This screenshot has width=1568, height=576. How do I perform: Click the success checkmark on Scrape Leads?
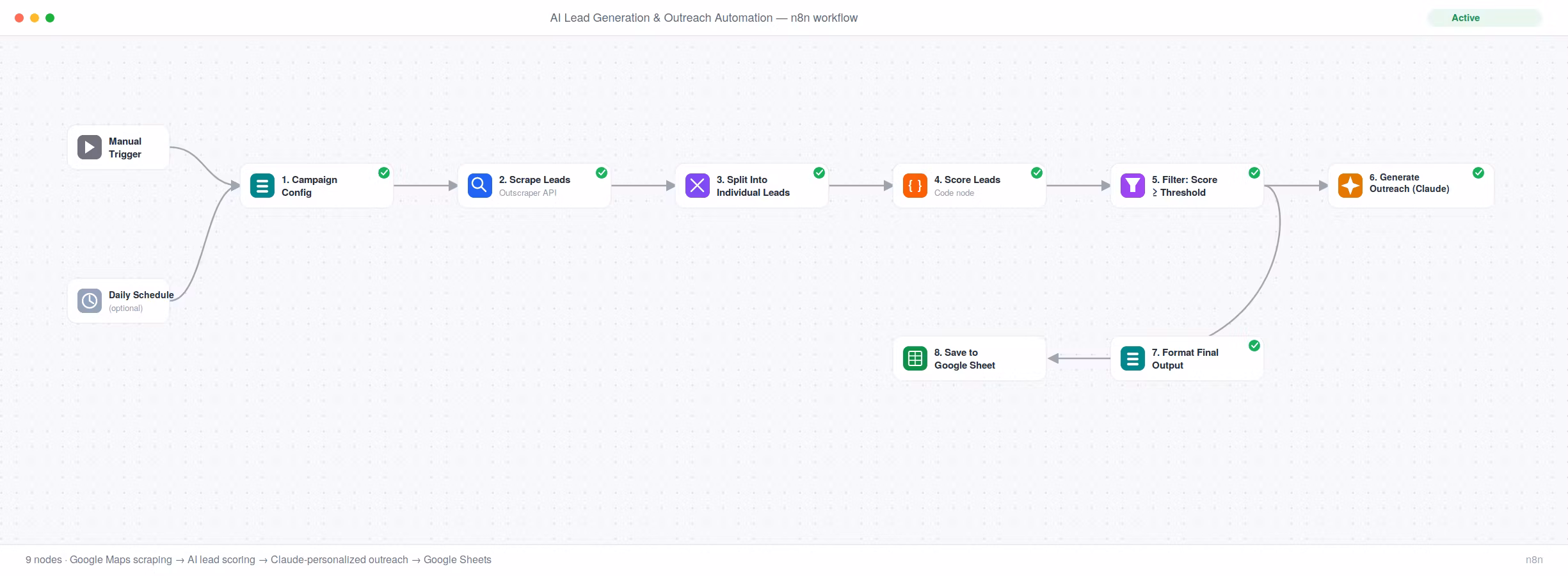[x=602, y=173]
